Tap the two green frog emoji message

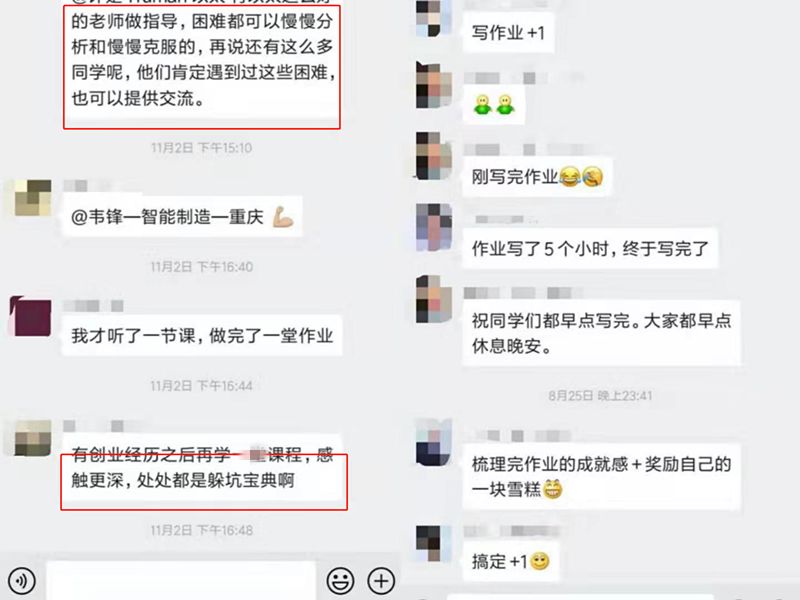click(493, 105)
